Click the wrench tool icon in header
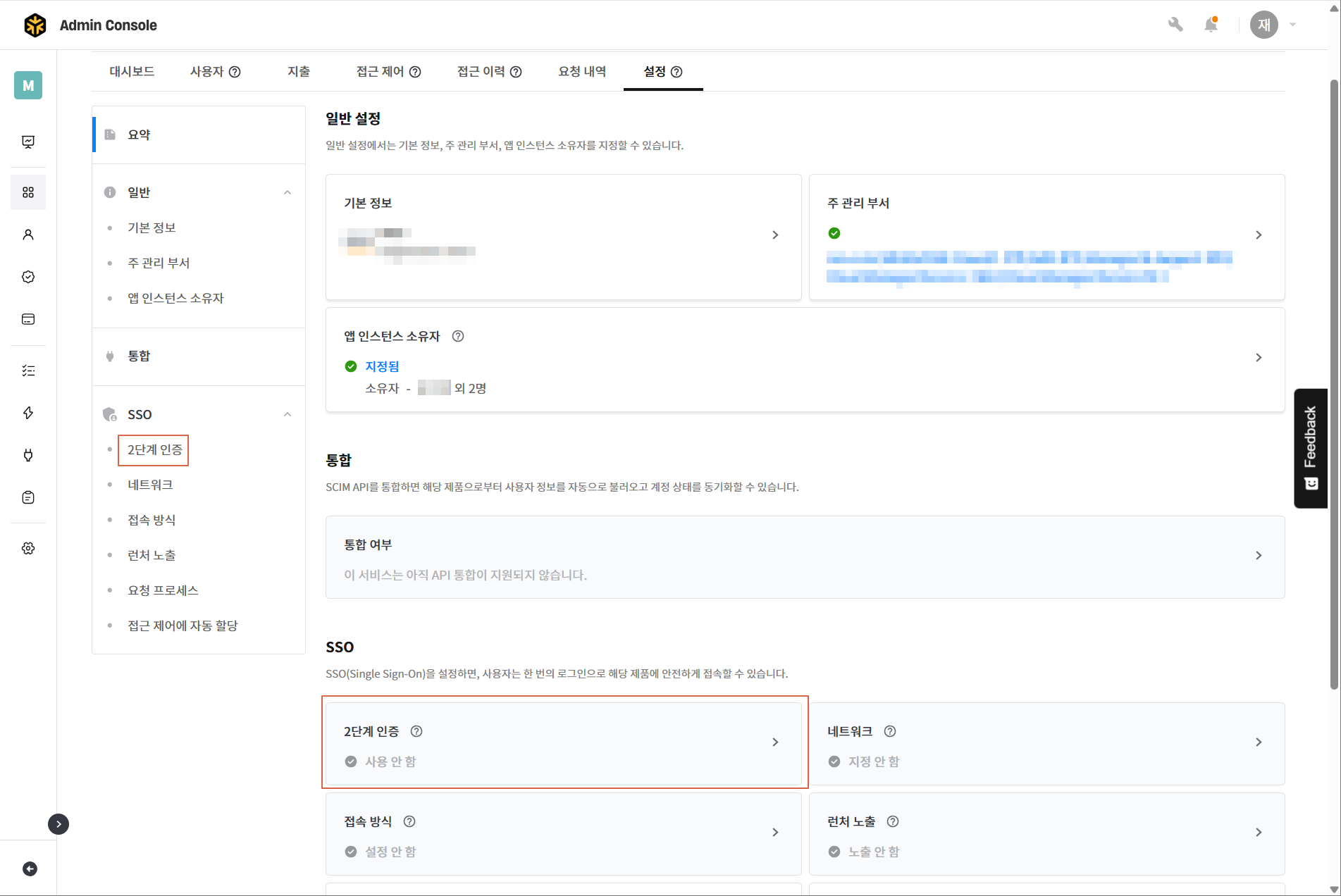This screenshot has width=1341, height=896. pyautogui.click(x=1175, y=25)
